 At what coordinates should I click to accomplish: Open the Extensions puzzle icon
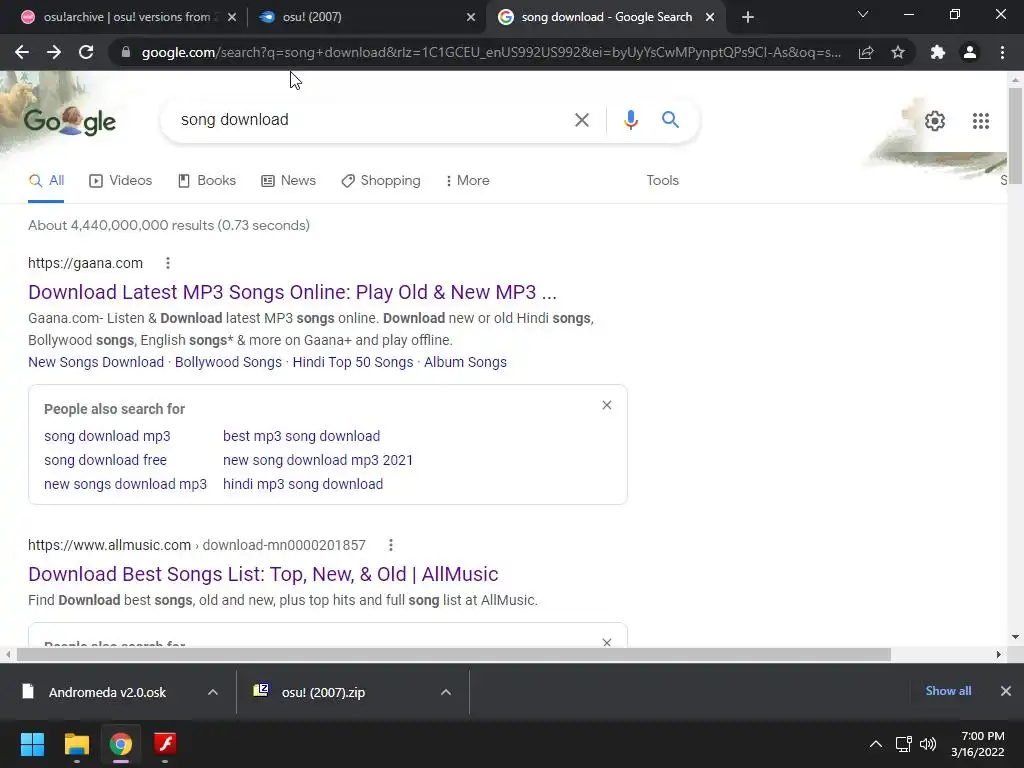coord(938,52)
